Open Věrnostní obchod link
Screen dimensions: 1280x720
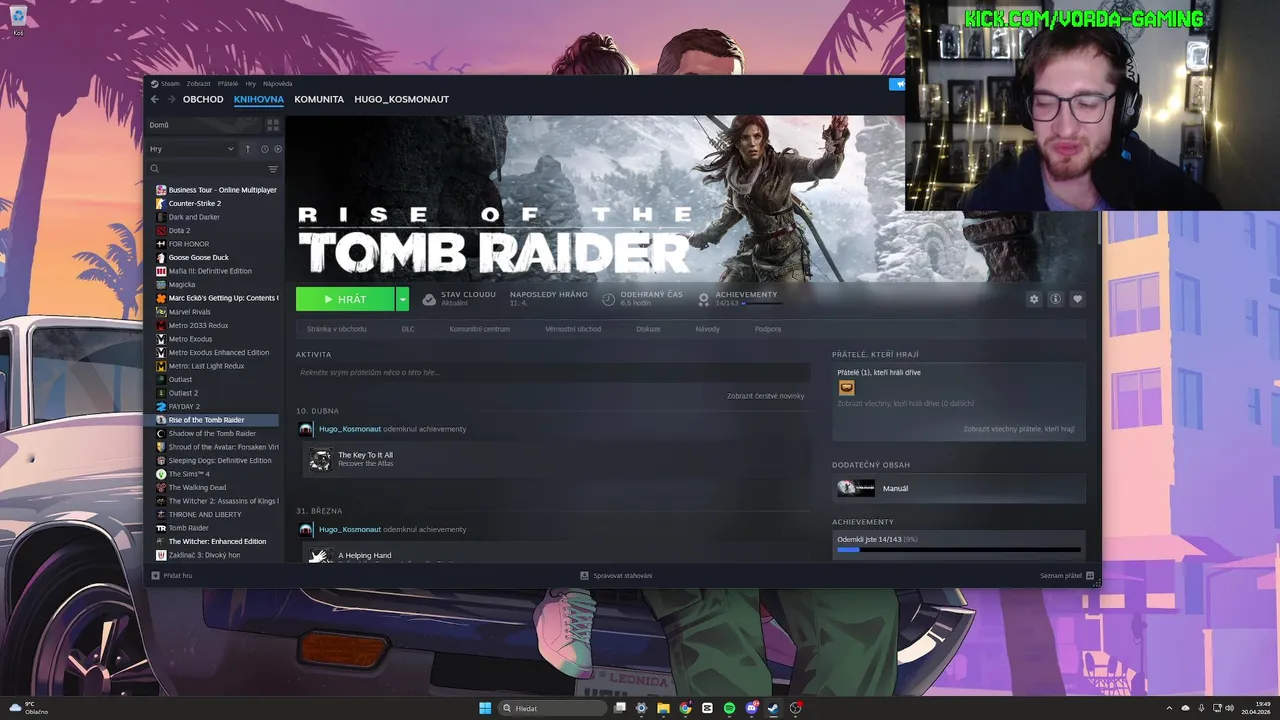click(573, 329)
